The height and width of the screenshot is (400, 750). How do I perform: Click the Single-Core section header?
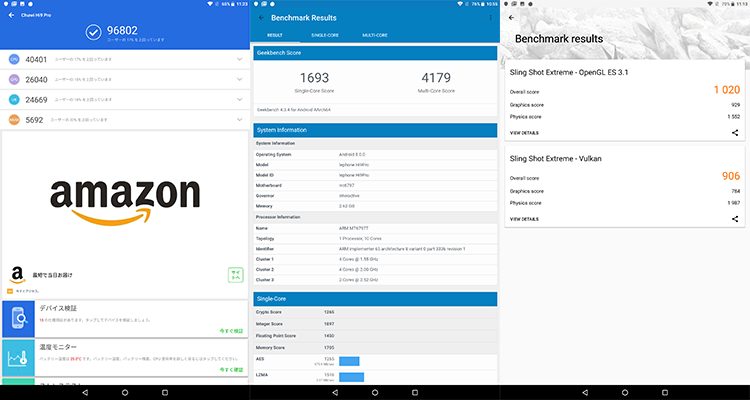(375, 299)
